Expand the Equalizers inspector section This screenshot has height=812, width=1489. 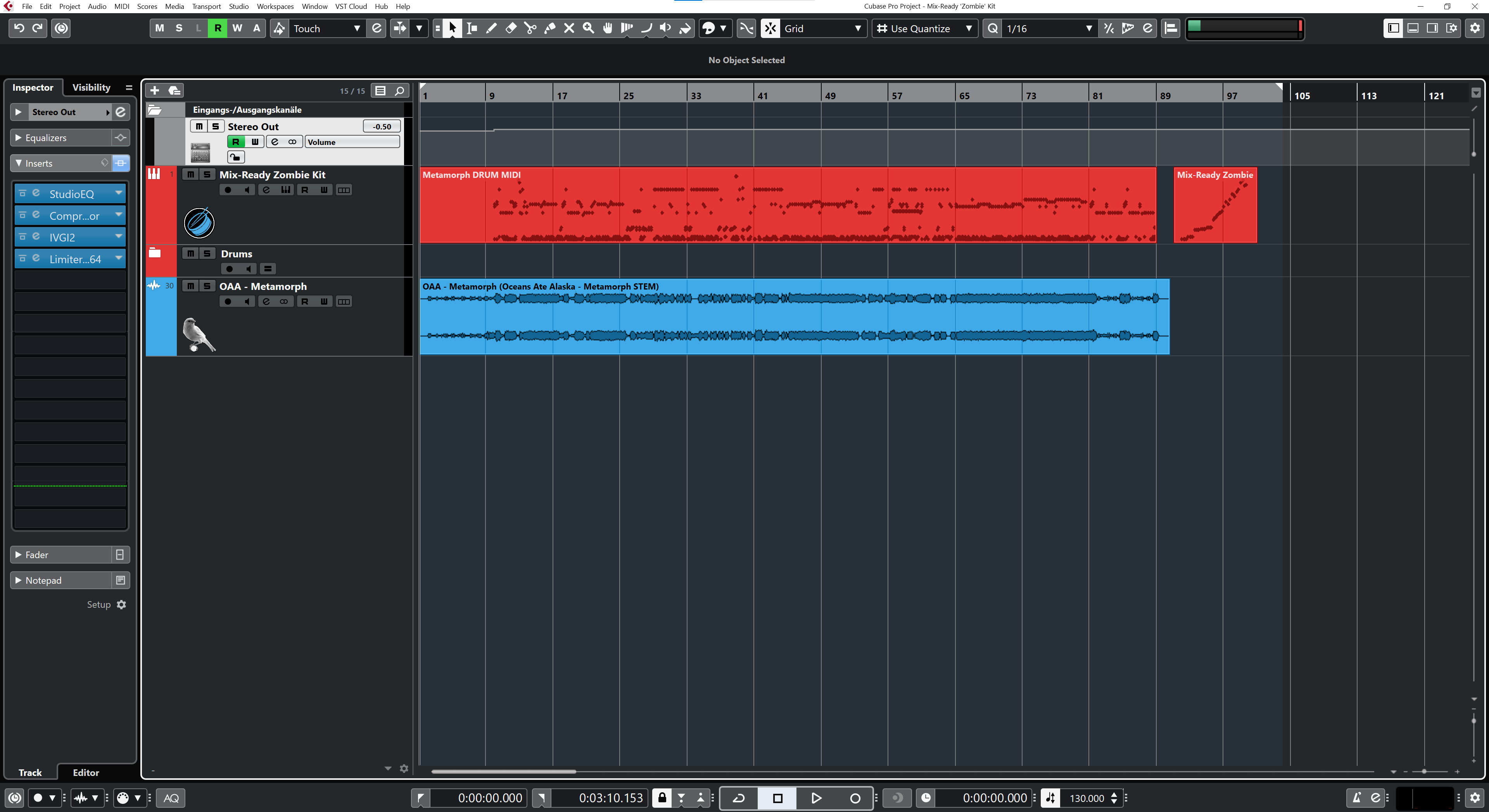click(18, 138)
